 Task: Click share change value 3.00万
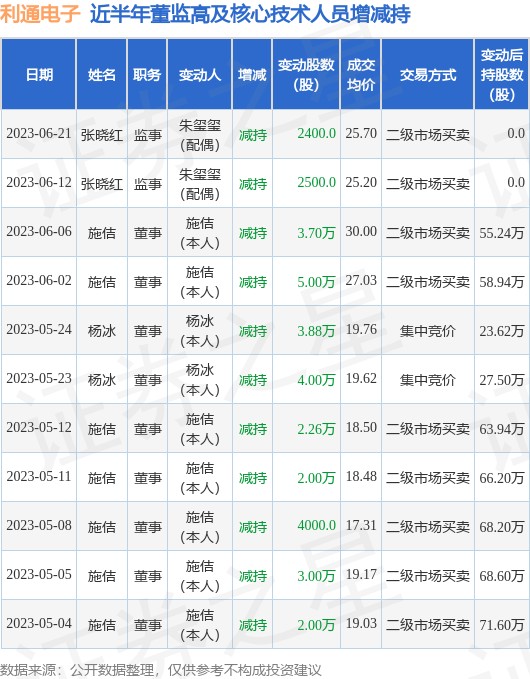tap(317, 576)
